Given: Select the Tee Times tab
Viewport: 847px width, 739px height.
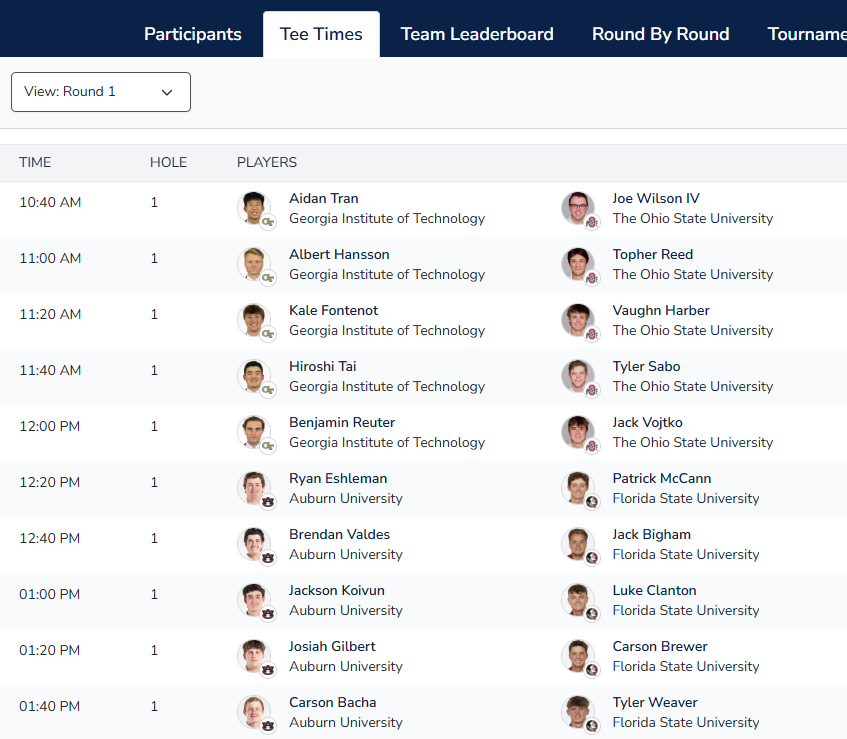Looking at the screenshot, I should [321, 34].
